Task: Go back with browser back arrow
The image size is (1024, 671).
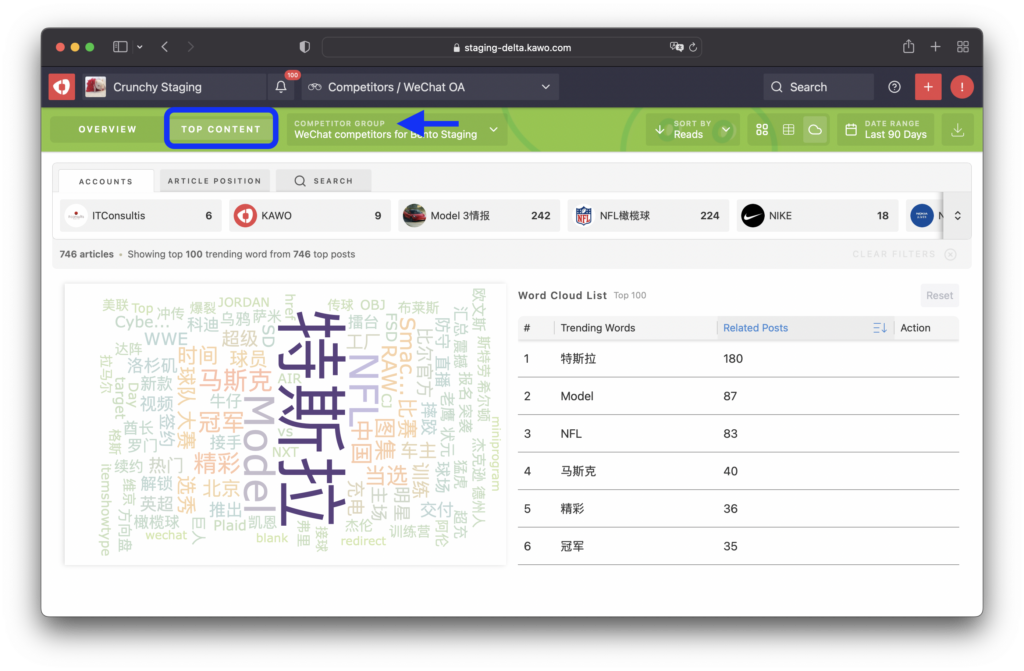Action: click(x=165, y=47)
